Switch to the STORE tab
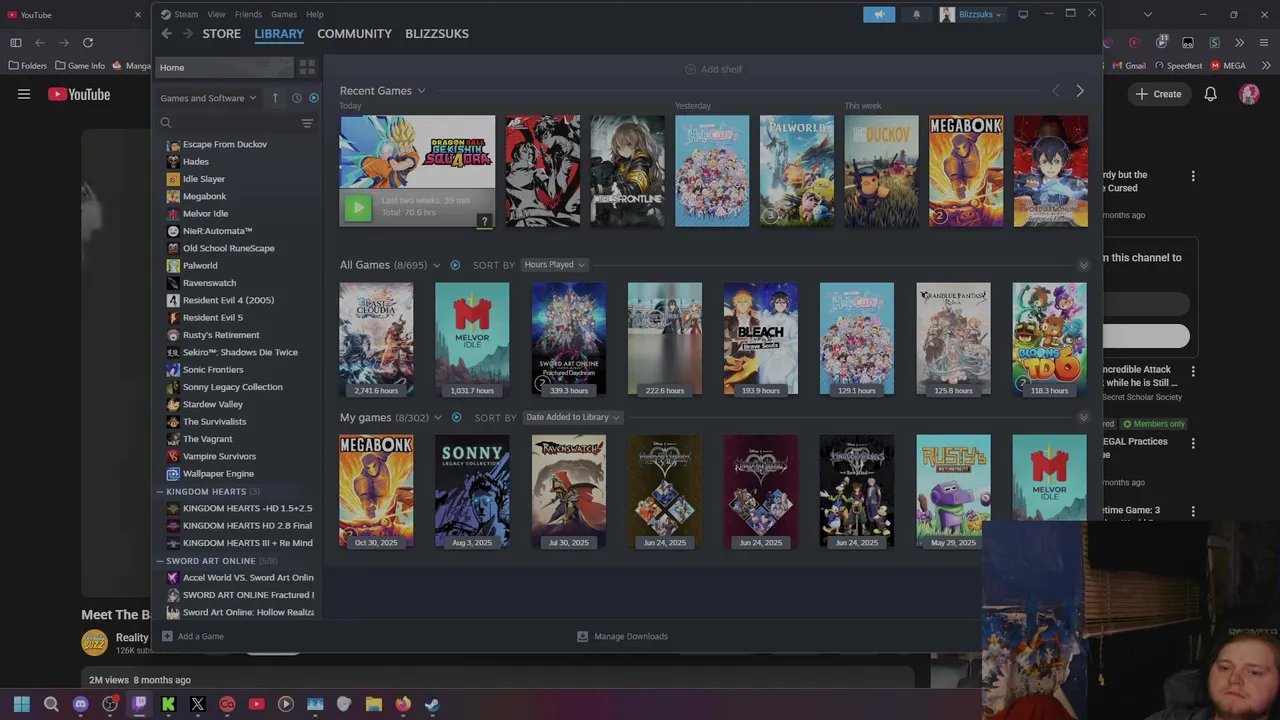 pyautogui.click(x=222, y=33)
